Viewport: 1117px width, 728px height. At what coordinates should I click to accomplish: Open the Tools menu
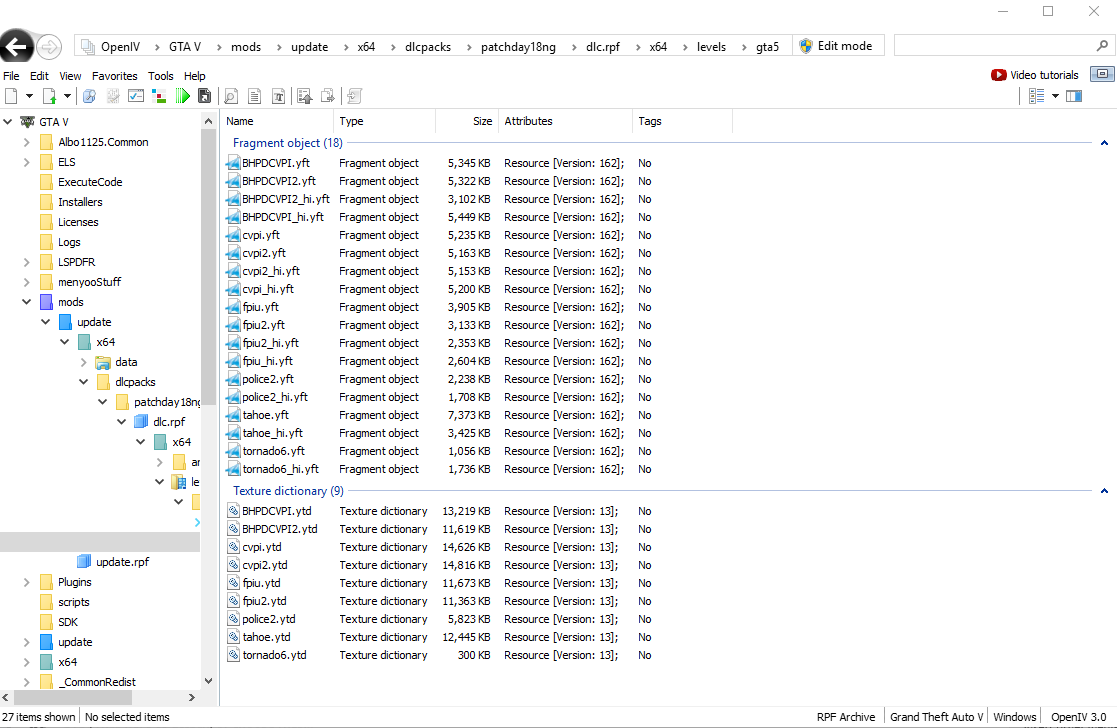coord(160,76)
